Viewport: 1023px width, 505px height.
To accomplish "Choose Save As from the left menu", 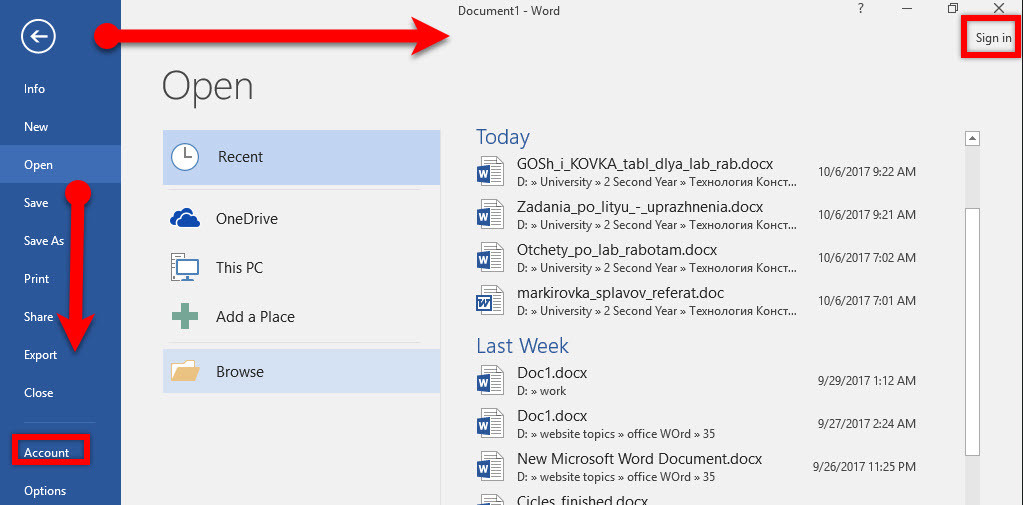I will coord(44,241).
